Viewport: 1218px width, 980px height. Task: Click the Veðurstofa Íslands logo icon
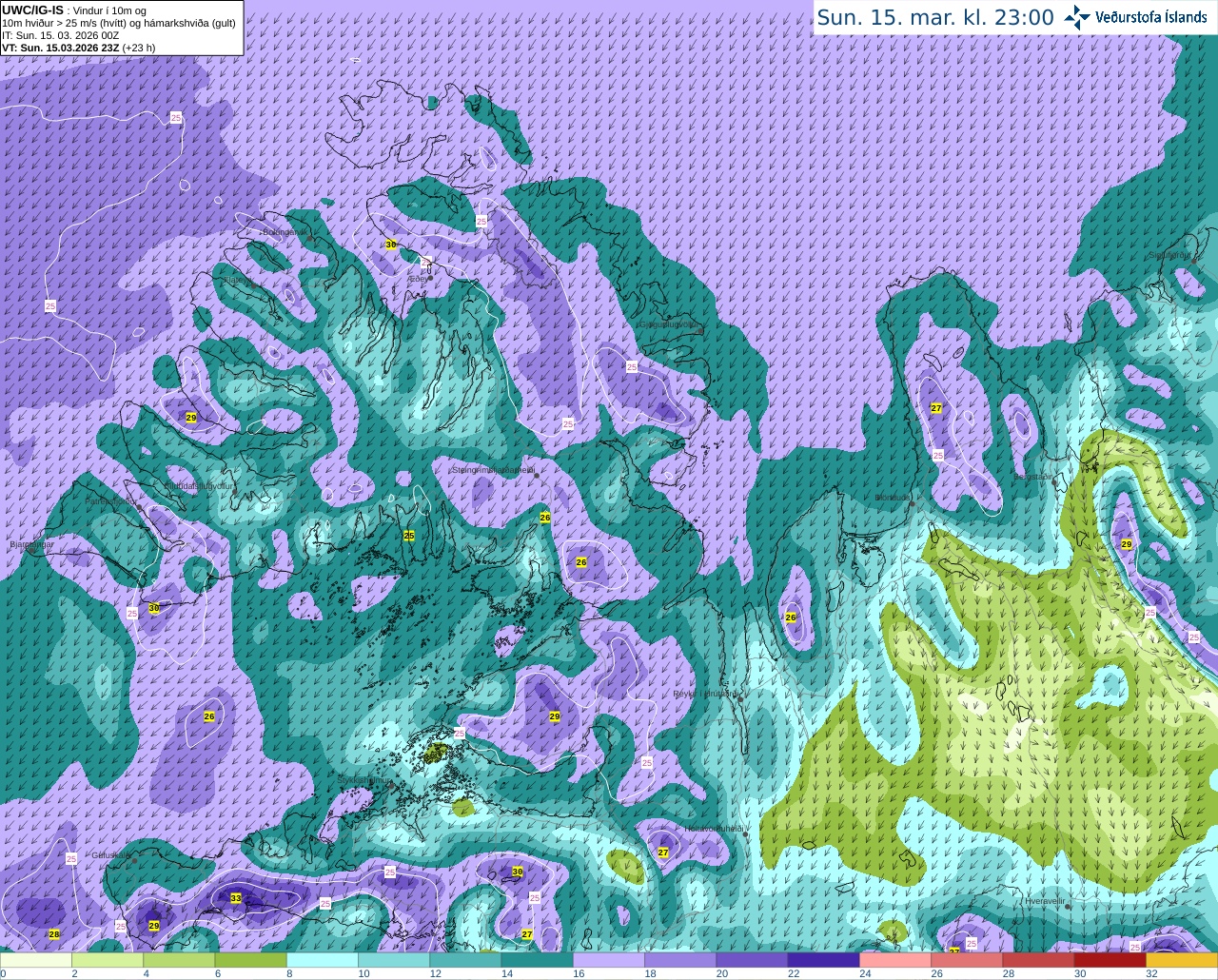point(1077,17)
